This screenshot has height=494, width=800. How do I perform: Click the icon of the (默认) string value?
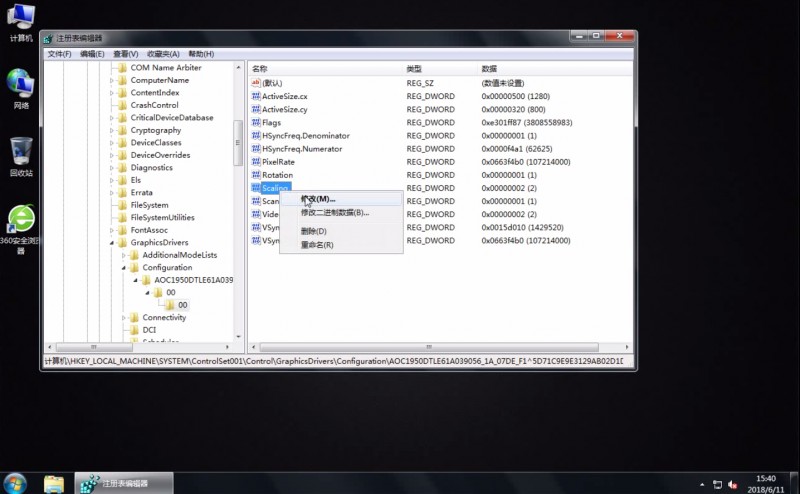pos(256,83)
